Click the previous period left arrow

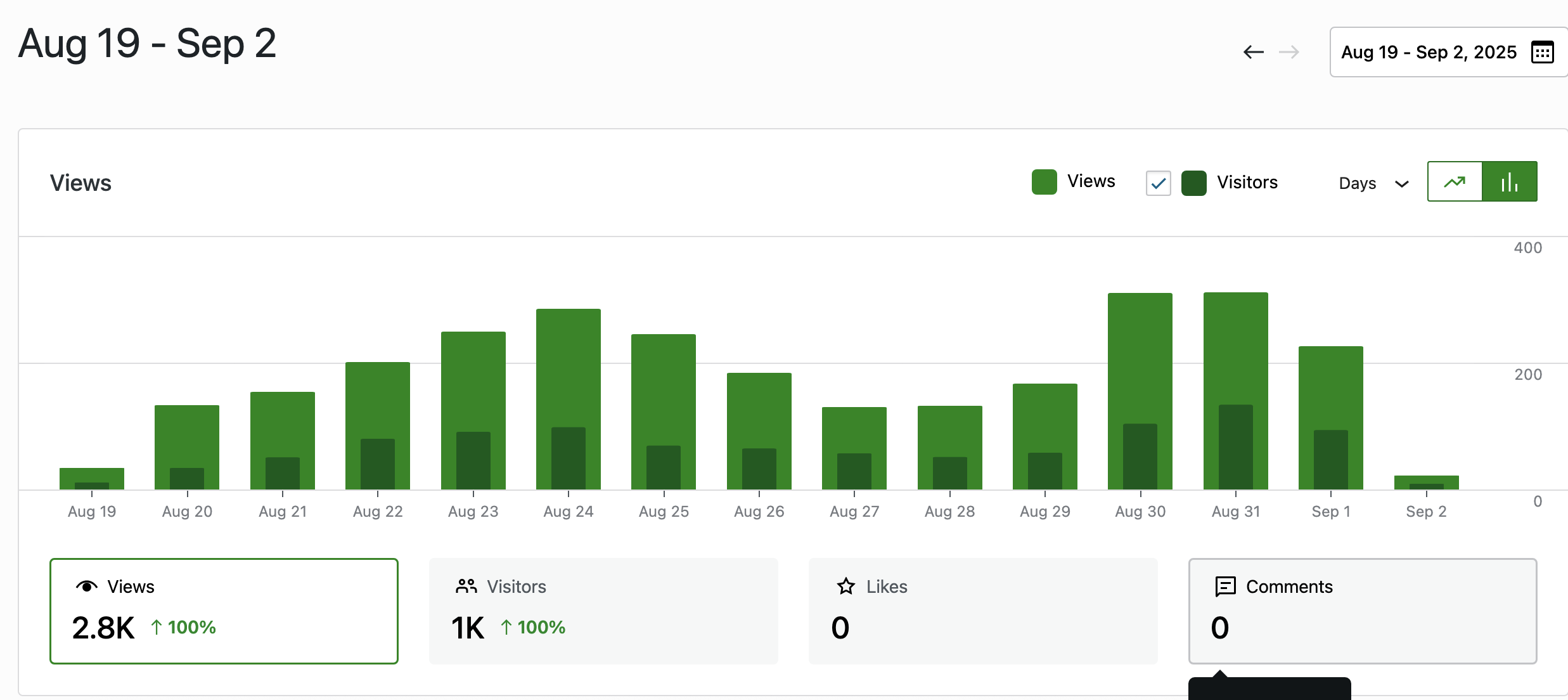1253,52
